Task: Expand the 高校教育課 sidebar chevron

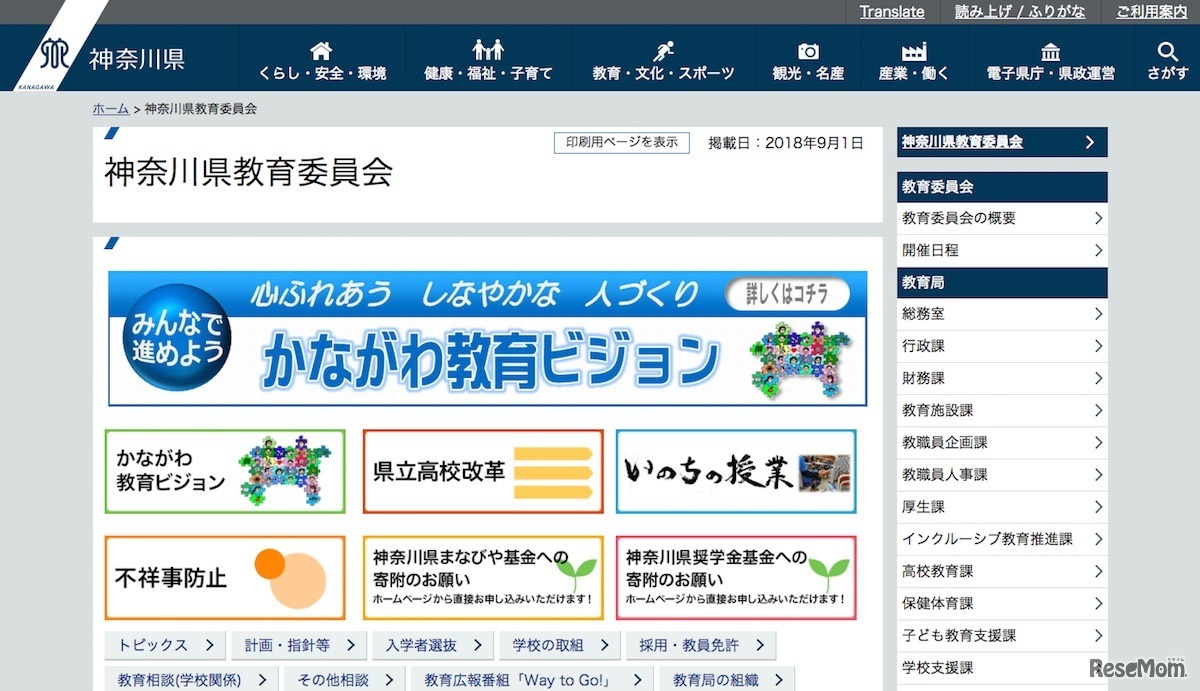Action: 1097,571
